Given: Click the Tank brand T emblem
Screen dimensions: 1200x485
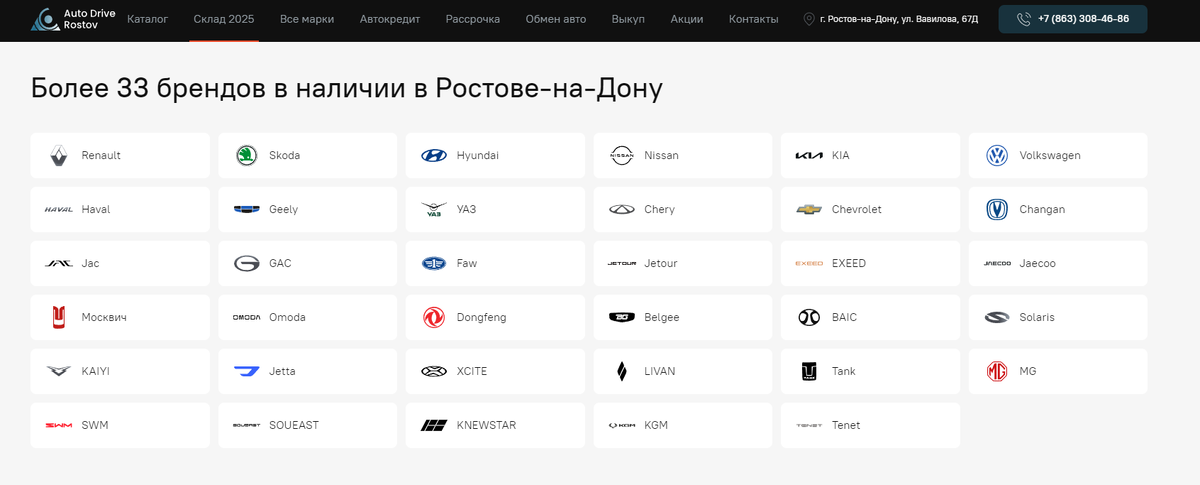Looking at the screenshot, I should point(809,372).
